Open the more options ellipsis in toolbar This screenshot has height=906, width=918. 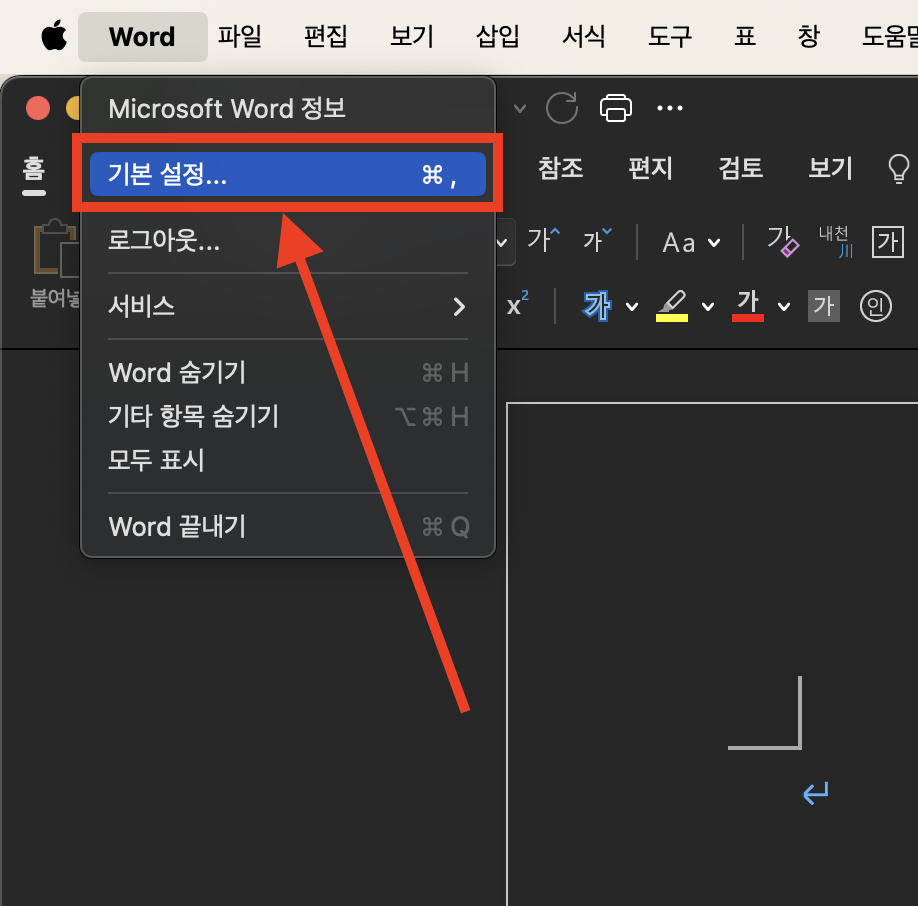tap(670, 108)
